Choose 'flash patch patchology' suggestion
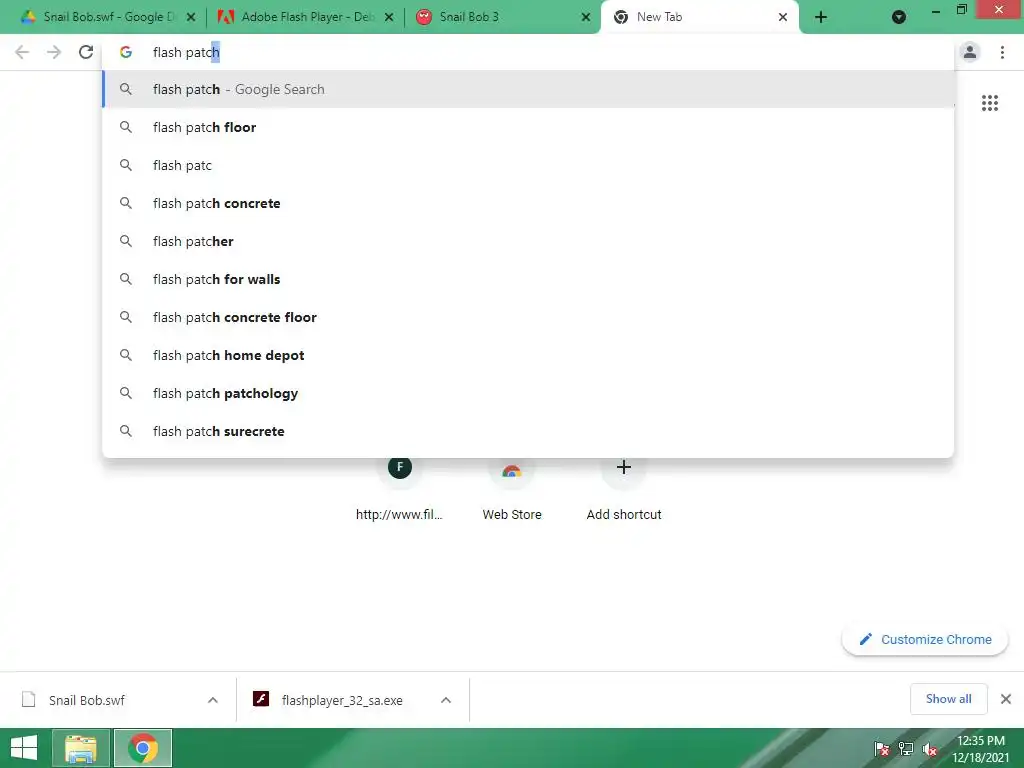This screenshot has width=1024, height=768. click(528, 392)
